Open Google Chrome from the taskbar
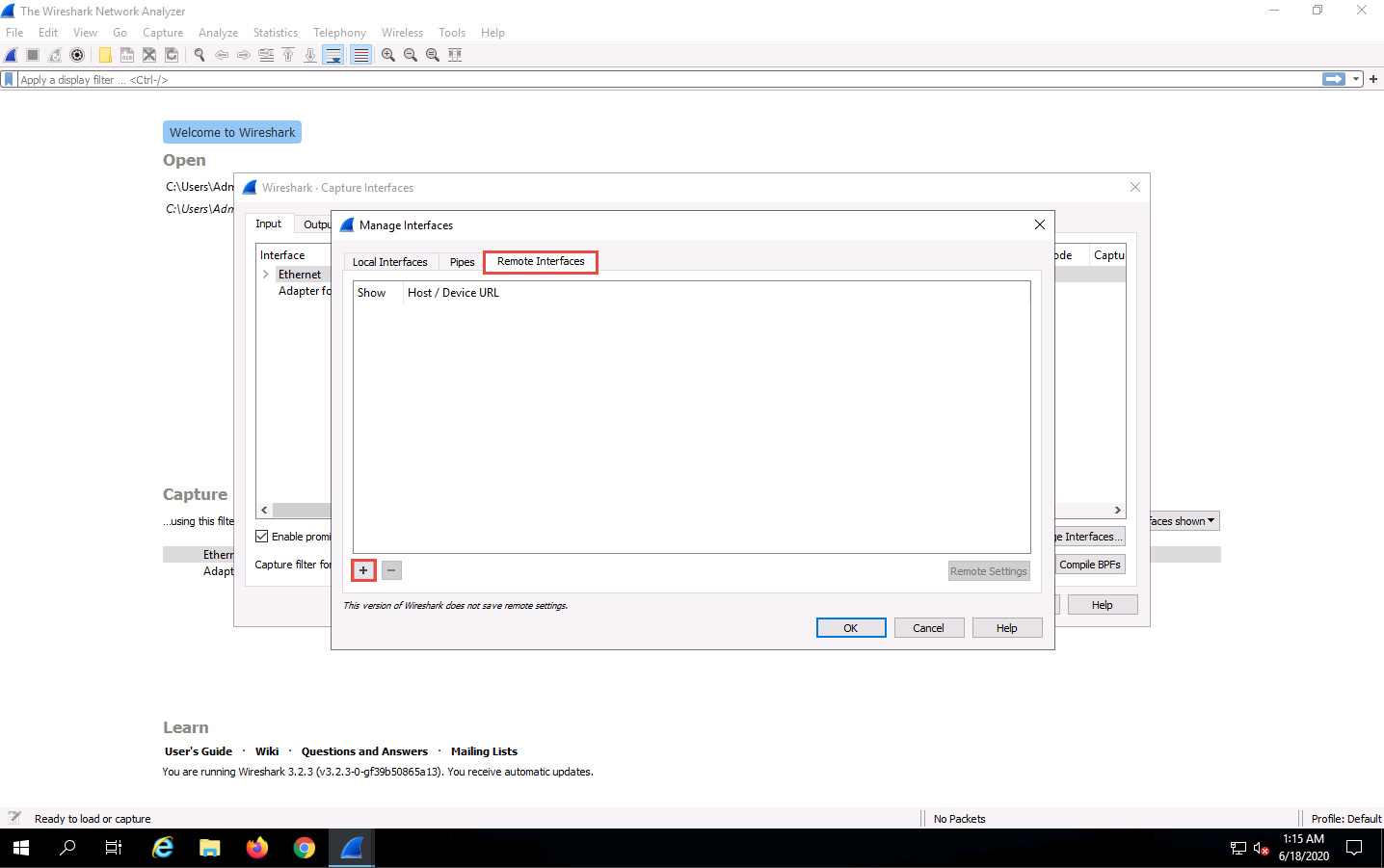Image resolution: width=1384 pixels, height=868 pixels. [305, 848]
